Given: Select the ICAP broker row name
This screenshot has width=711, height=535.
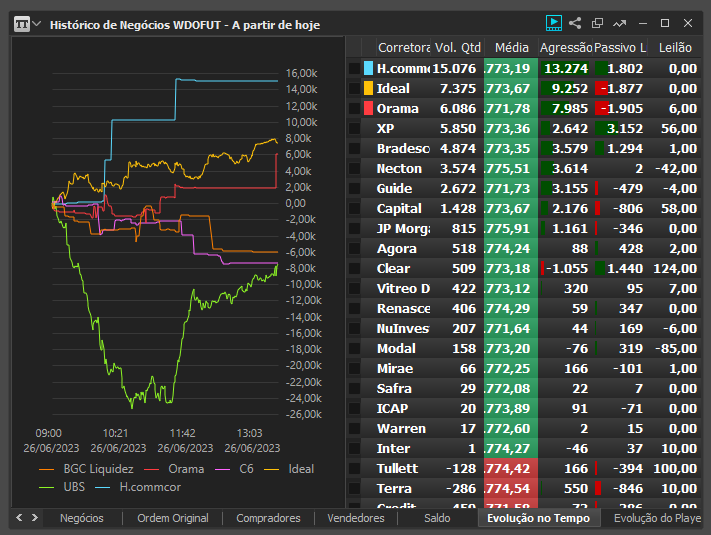Looking at the screenshot, I should 392,408.
